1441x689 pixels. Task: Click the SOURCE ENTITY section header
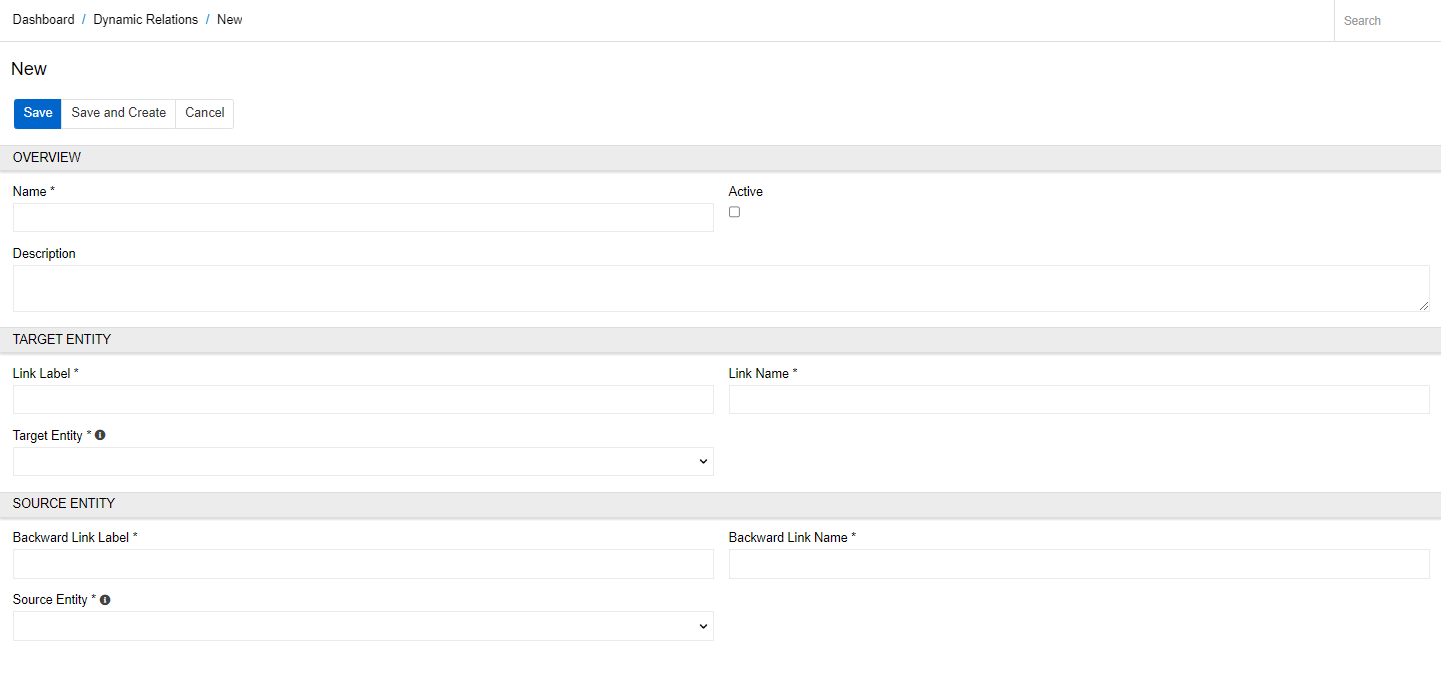tap(720, 504)
